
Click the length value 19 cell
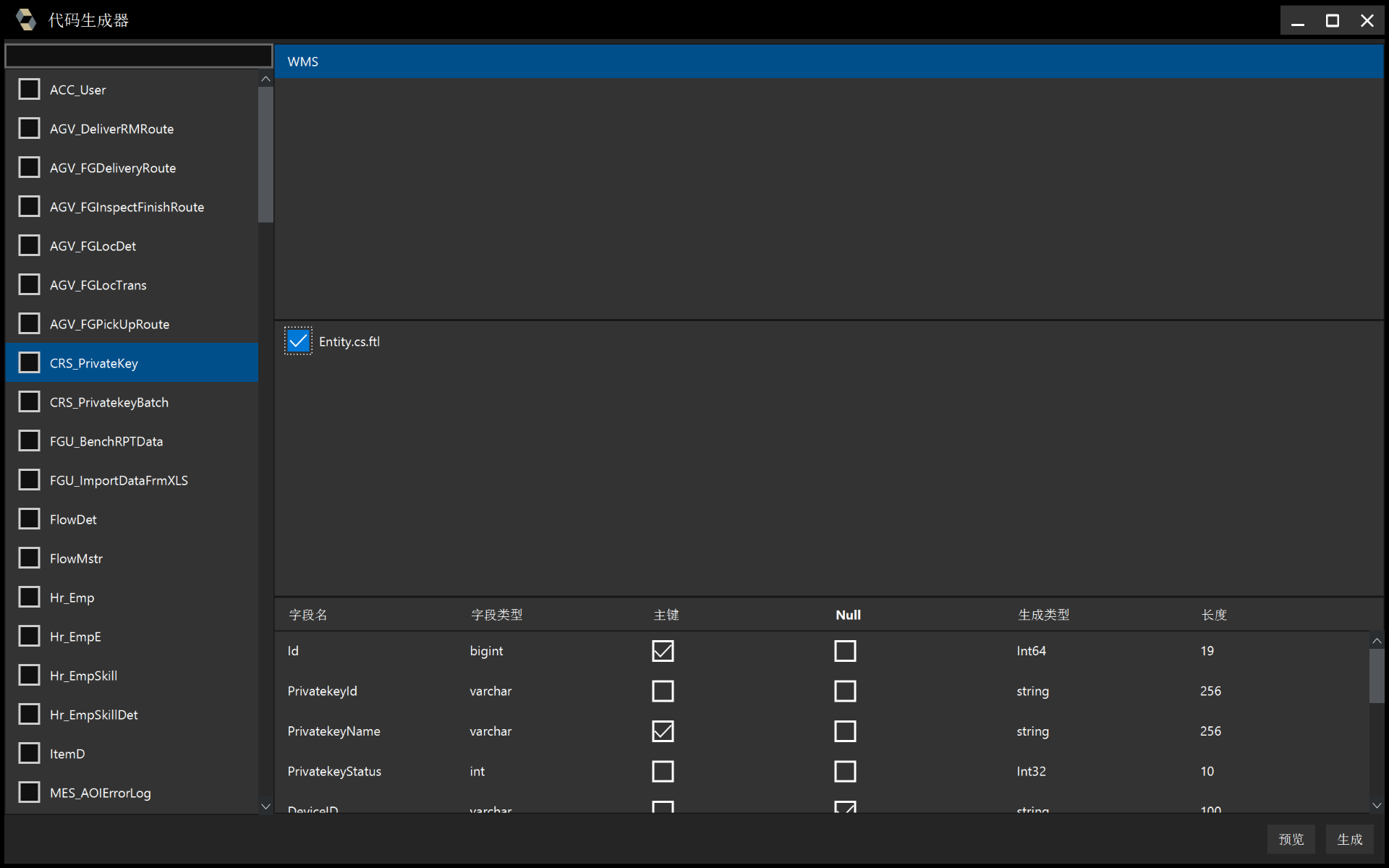pos(1207,651)
